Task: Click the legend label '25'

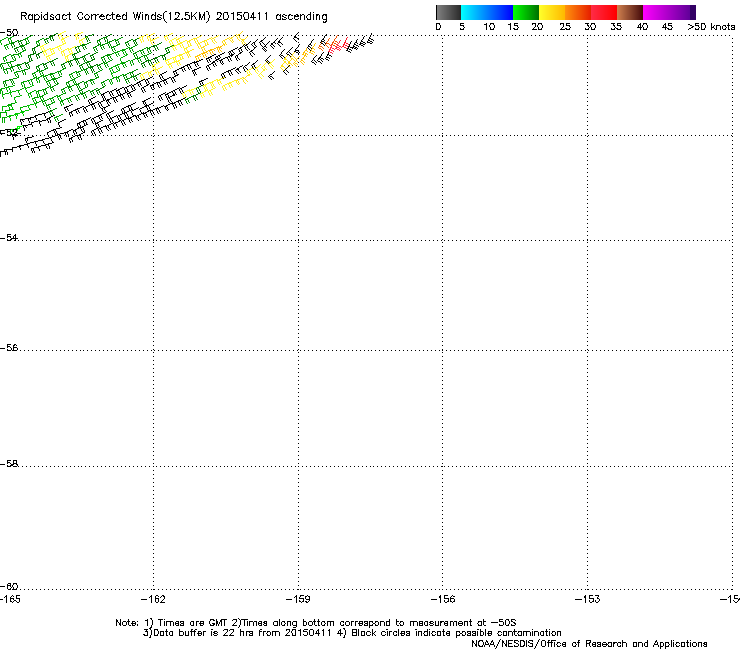Action: click(x=565, y=27)
